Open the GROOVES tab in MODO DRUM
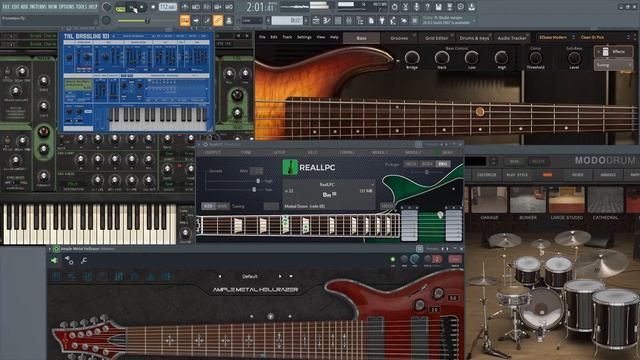This screenshot has height=360, width=640. 608,175
